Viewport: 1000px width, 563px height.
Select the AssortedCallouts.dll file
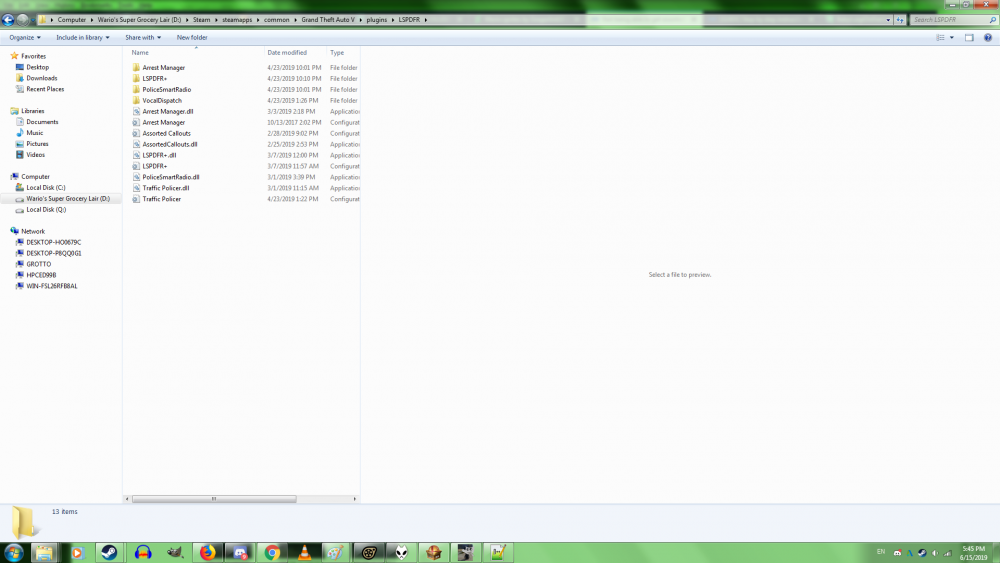(x=170, y=144)
